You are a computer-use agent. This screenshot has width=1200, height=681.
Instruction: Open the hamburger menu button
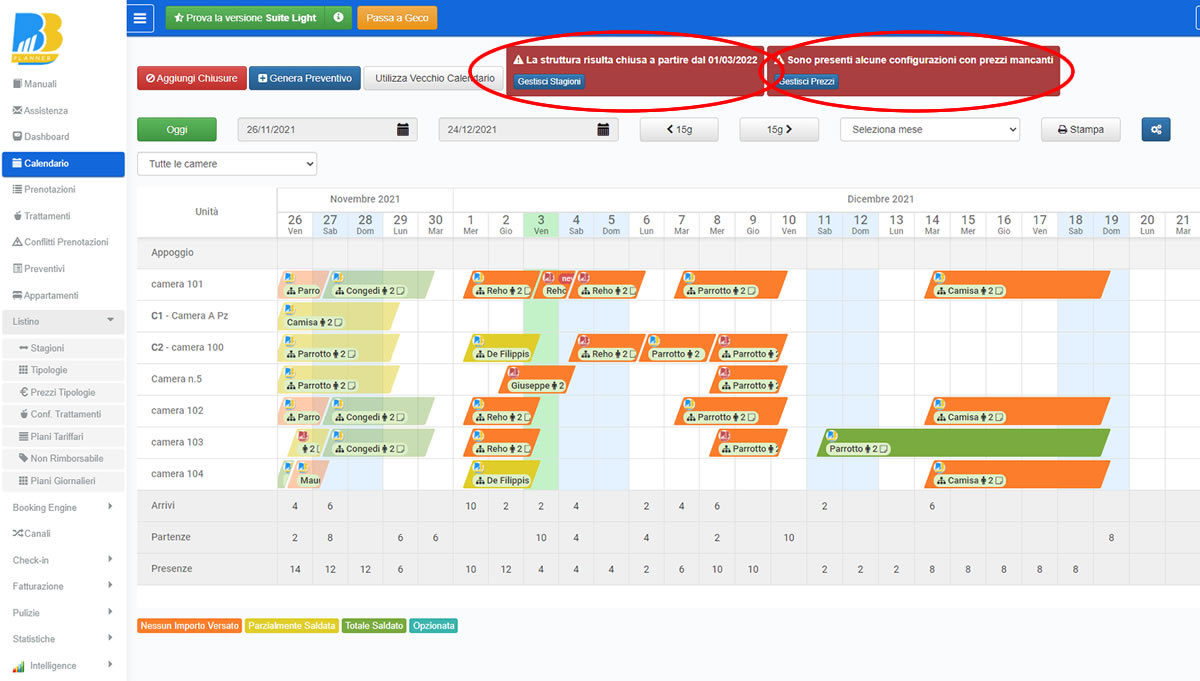click(141, 18)
